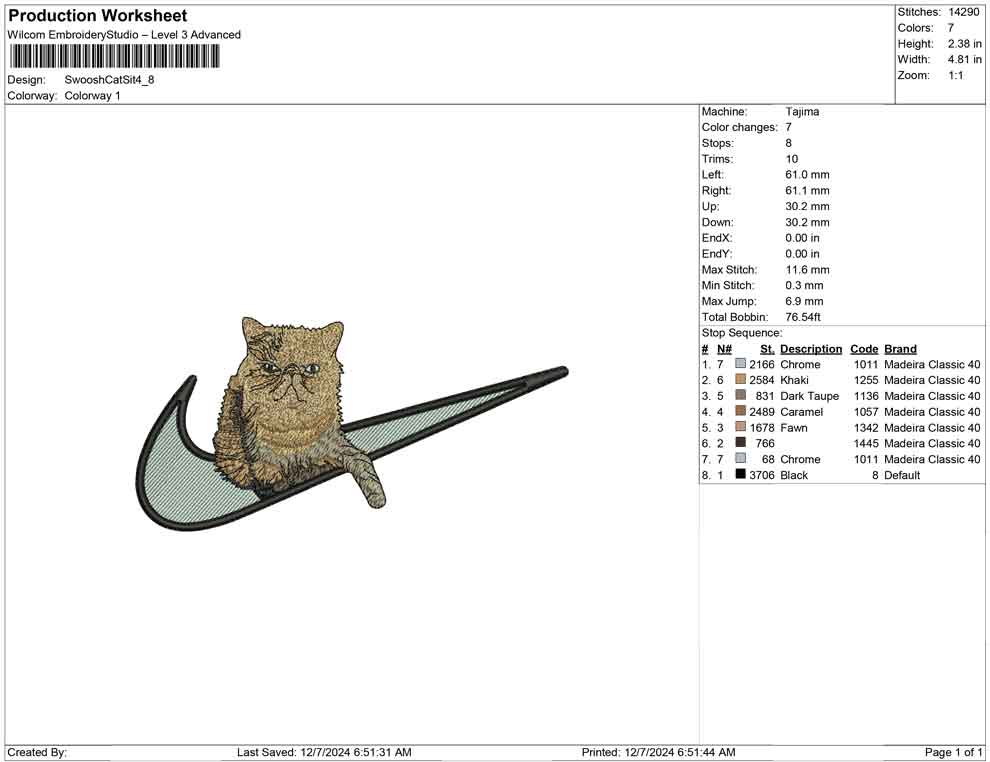Click the 'Page 1 of 1' indicator
This screenshot has width=990, height=762.
click(x=953, y=752)
